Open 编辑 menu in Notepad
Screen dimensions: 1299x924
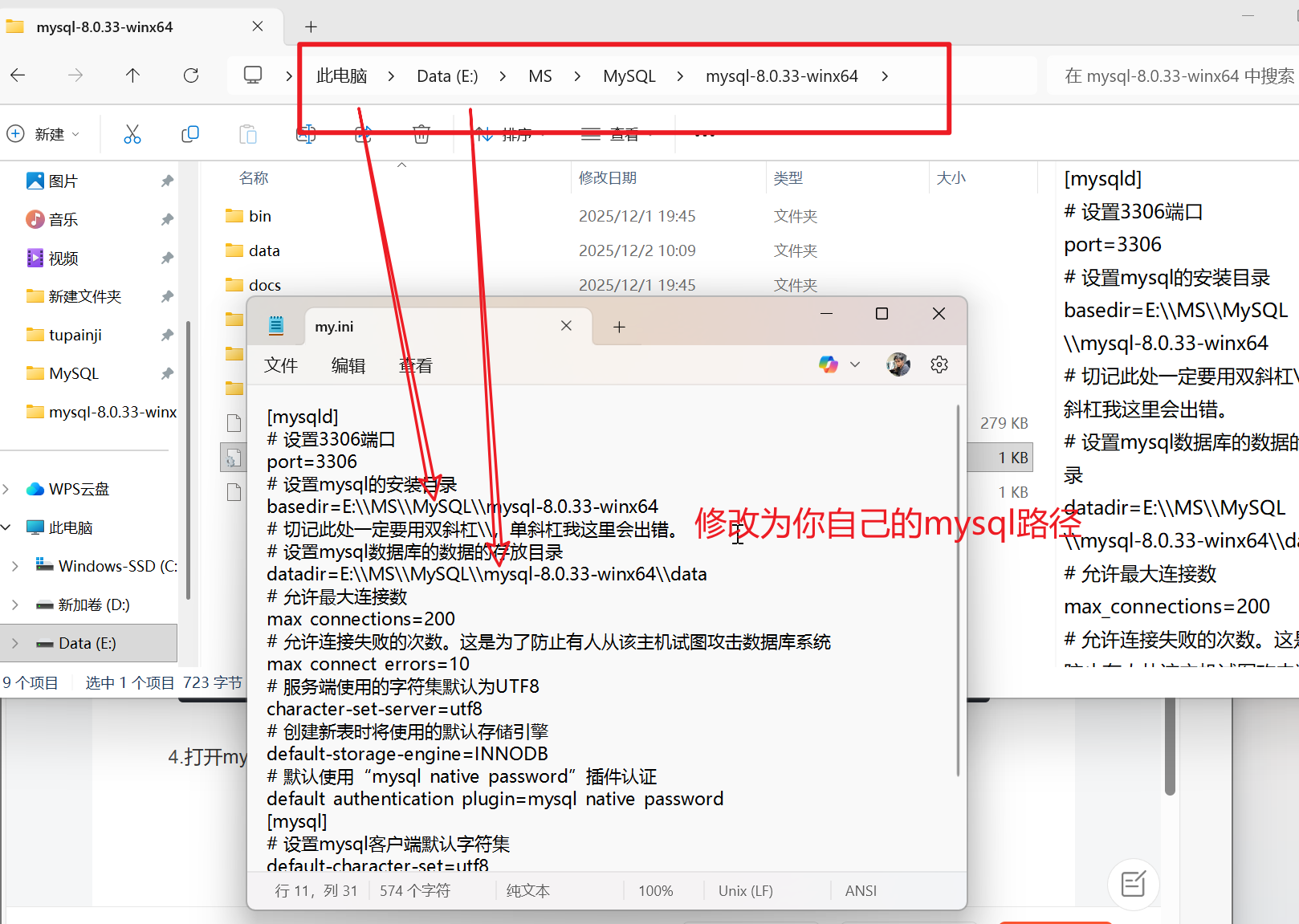[x=348, y=366]
